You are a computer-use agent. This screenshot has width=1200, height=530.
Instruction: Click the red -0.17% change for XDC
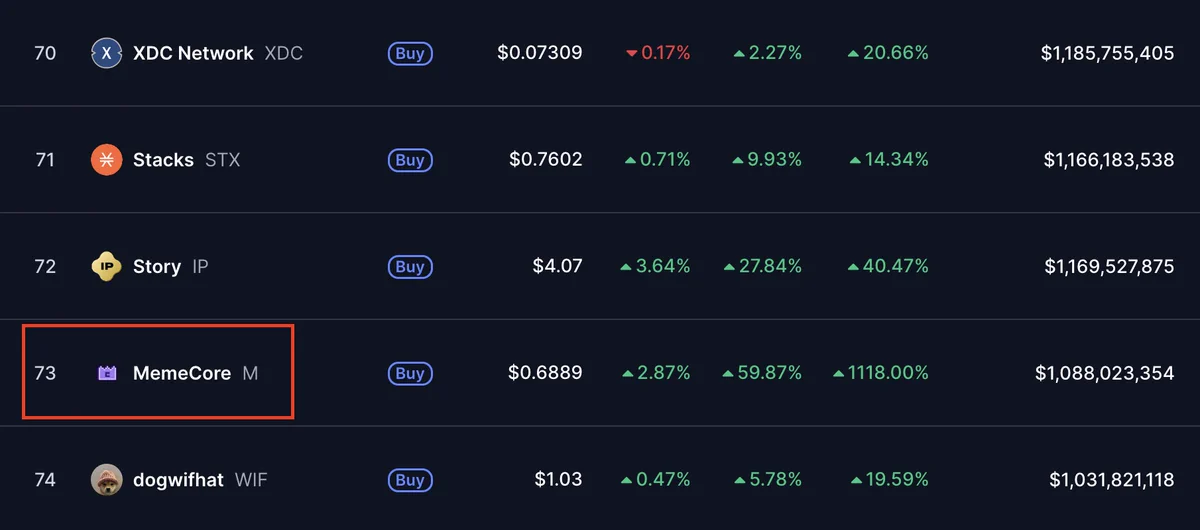tap(657, 53)
